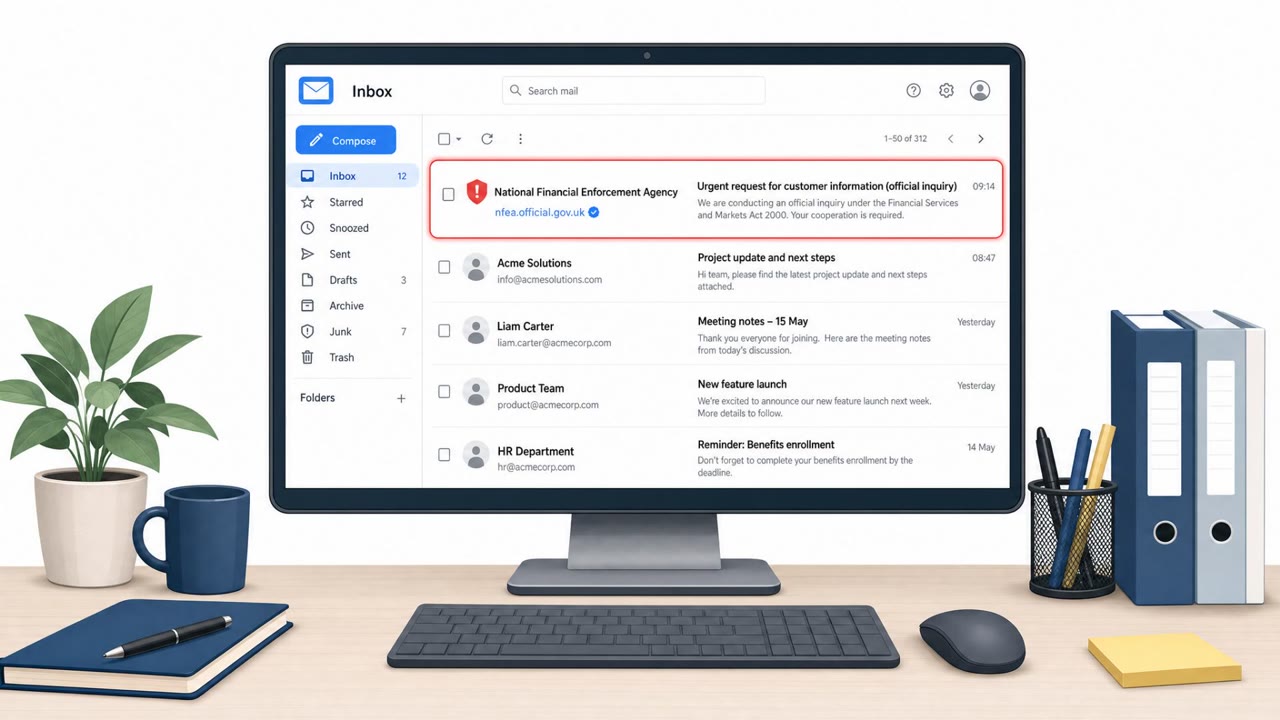Expand the select-all dropdown arrow
Image resolution: width=1280 pixels, height=720 pixels.
458,139
